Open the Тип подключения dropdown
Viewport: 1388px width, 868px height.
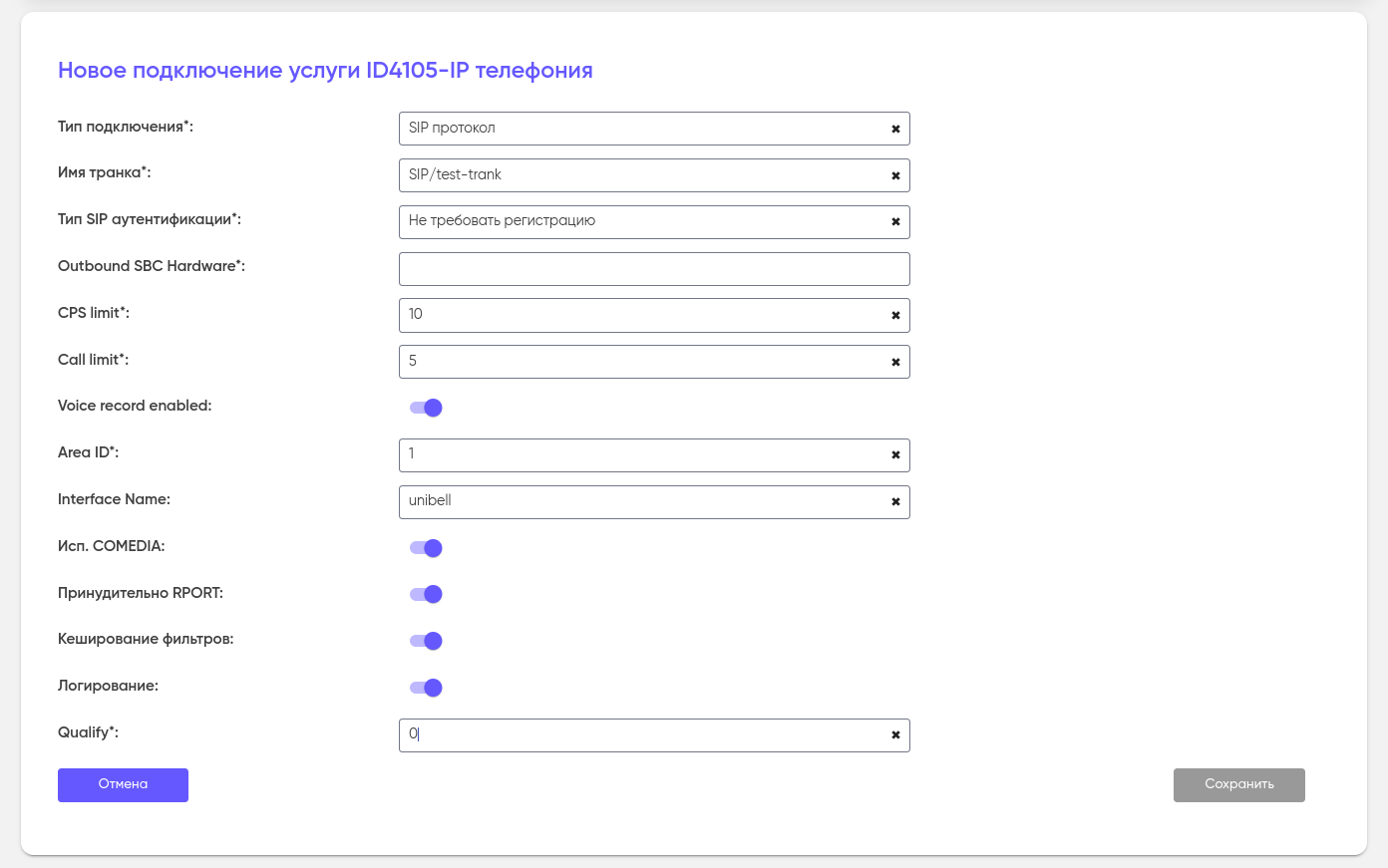638,129
